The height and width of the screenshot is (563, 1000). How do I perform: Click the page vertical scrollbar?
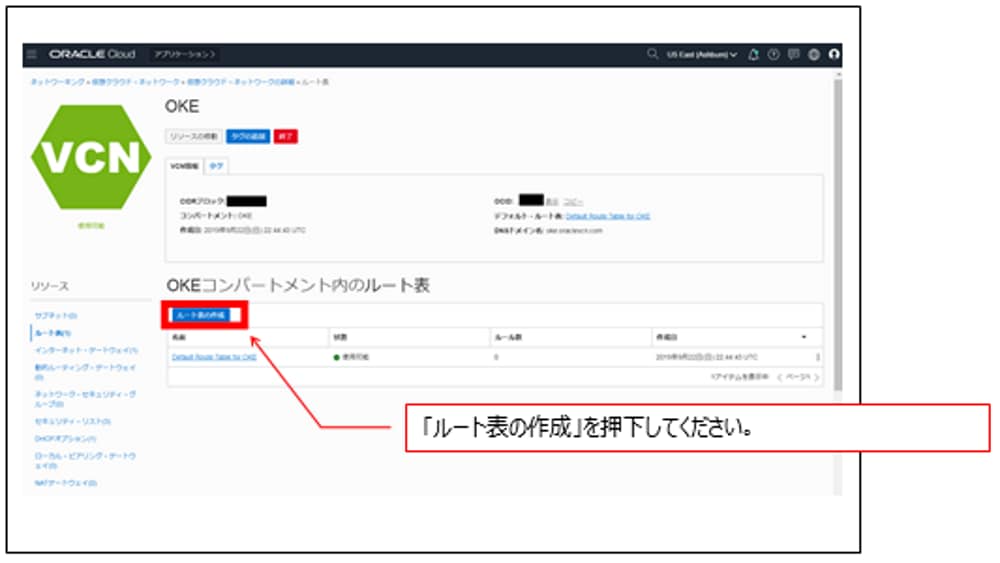pos(838,233)
